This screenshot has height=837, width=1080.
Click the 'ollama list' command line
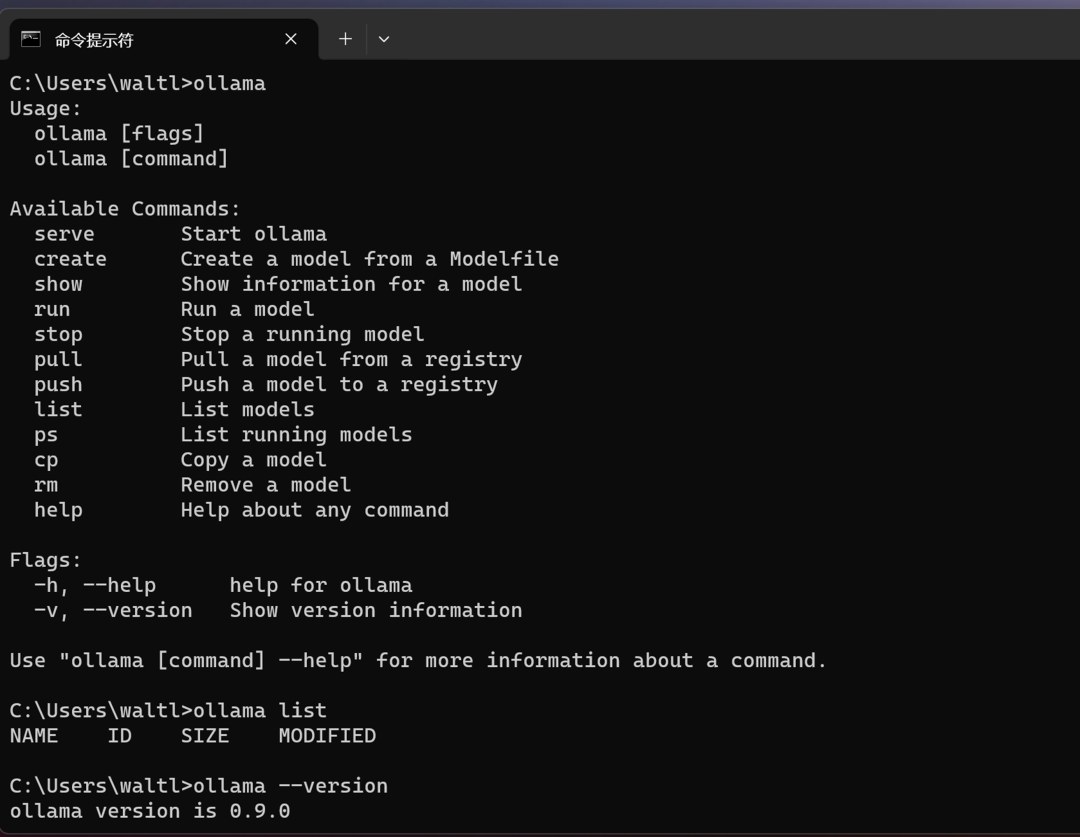[x=260, y=711]
